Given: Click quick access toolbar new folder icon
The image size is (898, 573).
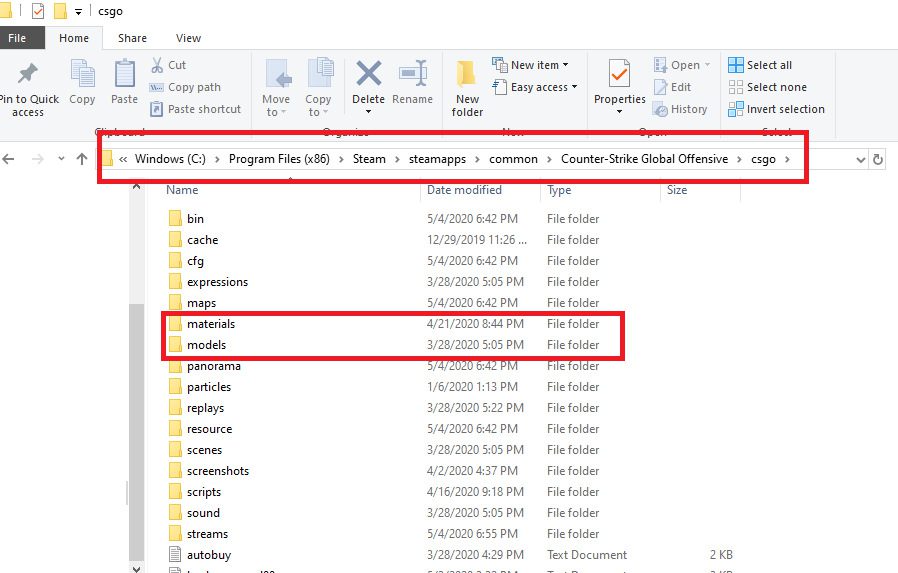Looking at the screenshot, I should [60, 11].
